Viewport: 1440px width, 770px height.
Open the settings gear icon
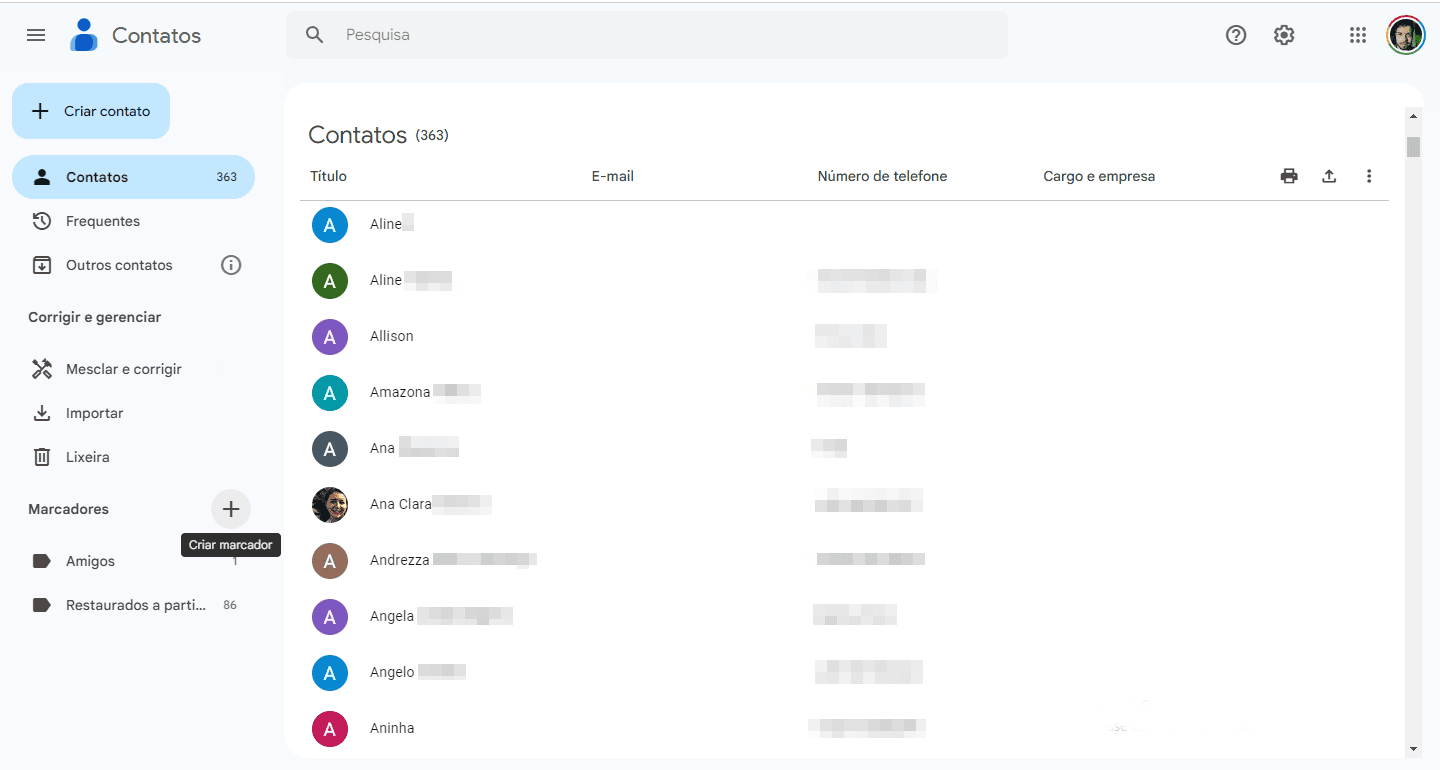(1284, 35)
